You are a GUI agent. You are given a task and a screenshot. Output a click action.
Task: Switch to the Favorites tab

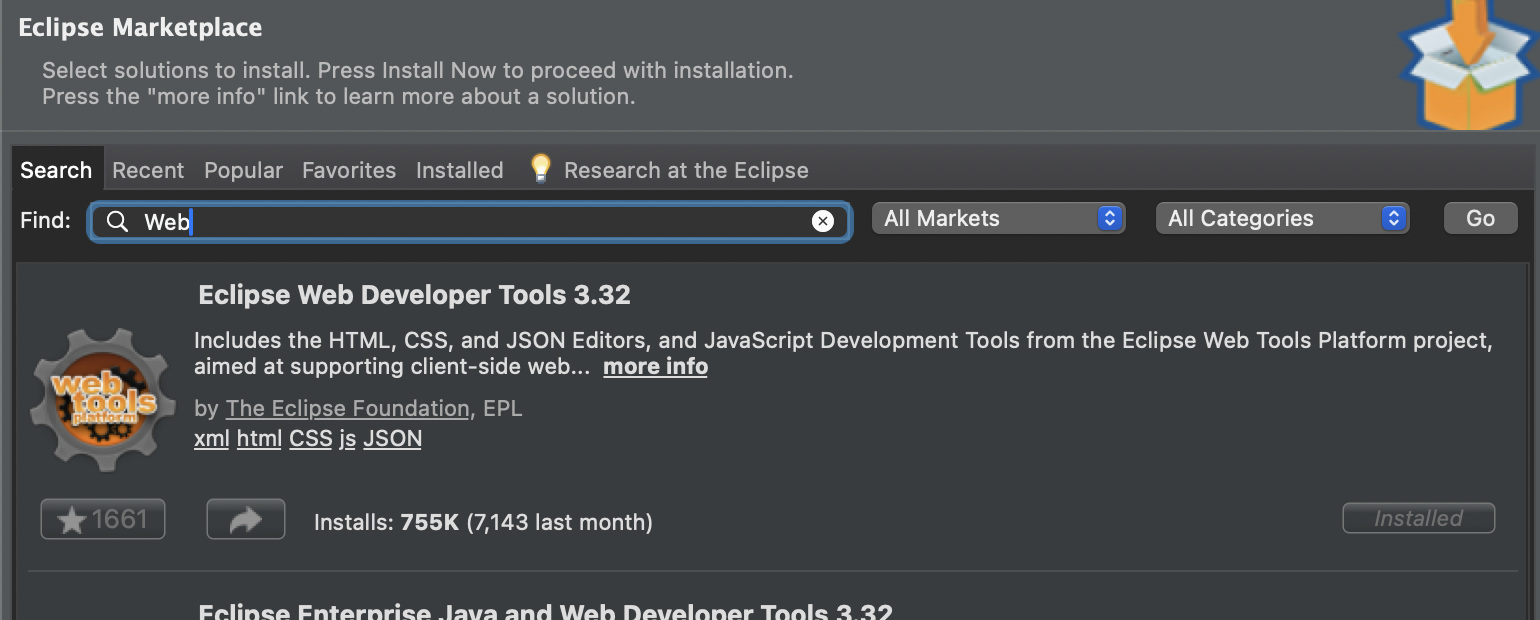pyautogui.click(x=349, y=170)
